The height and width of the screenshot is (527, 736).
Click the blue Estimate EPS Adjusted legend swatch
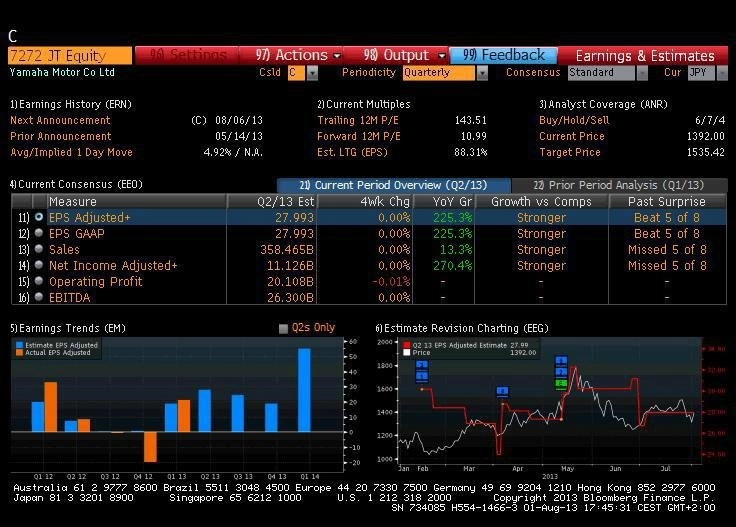(x=19, y=345)
